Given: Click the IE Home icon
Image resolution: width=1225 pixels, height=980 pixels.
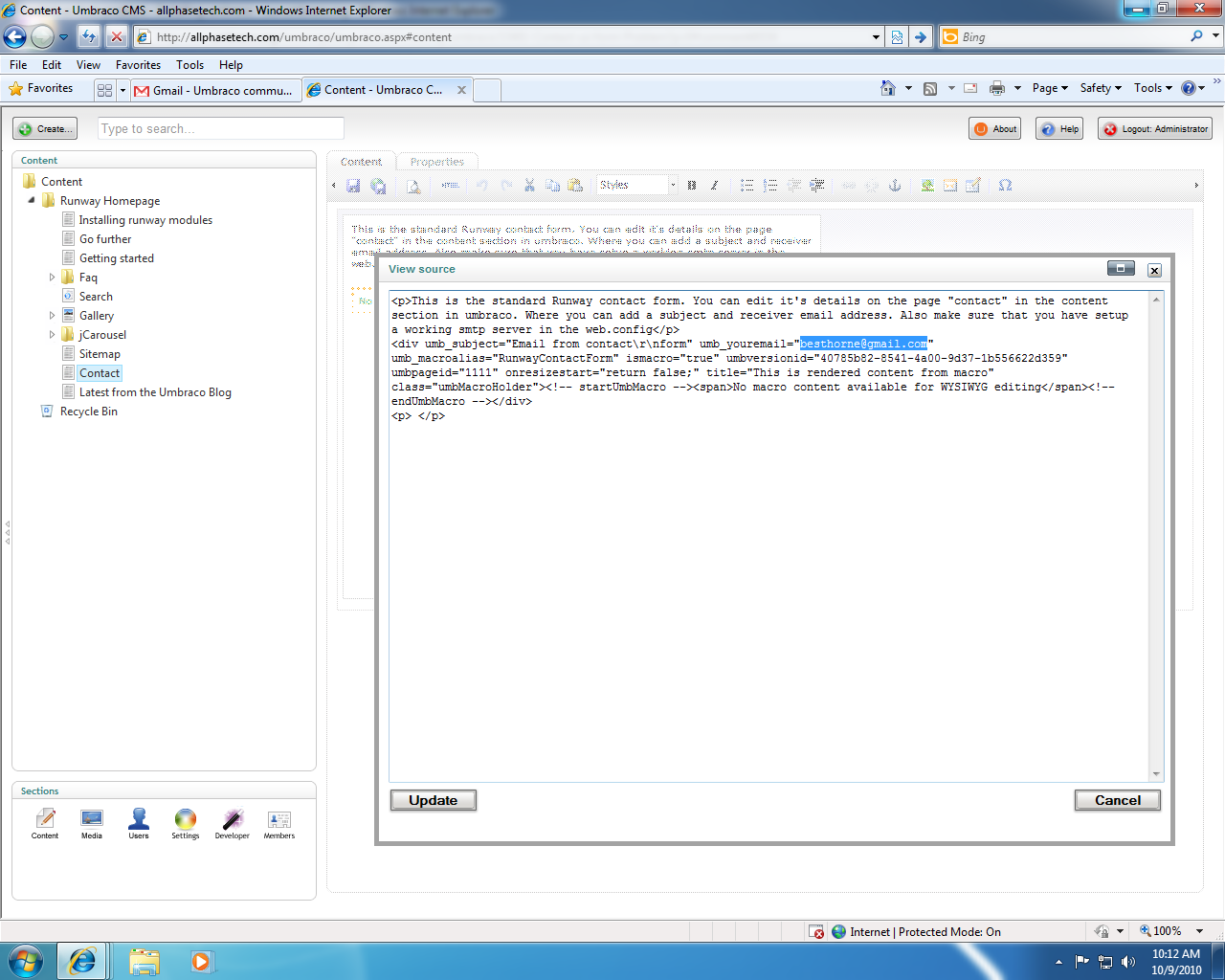Looking at the screenshot, I should tap(888, 88).
